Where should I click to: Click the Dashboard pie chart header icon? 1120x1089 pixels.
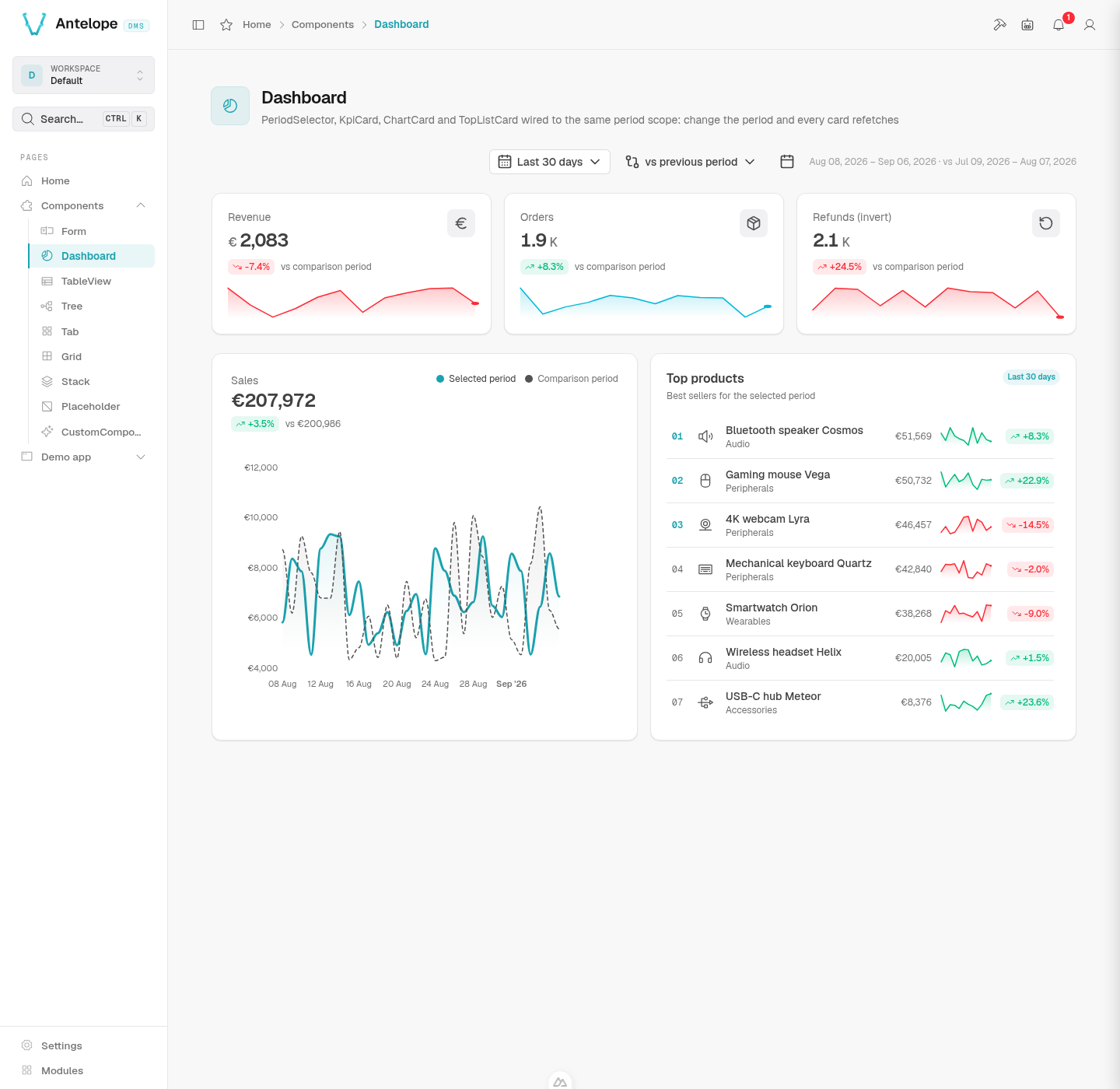click(230, 106)
